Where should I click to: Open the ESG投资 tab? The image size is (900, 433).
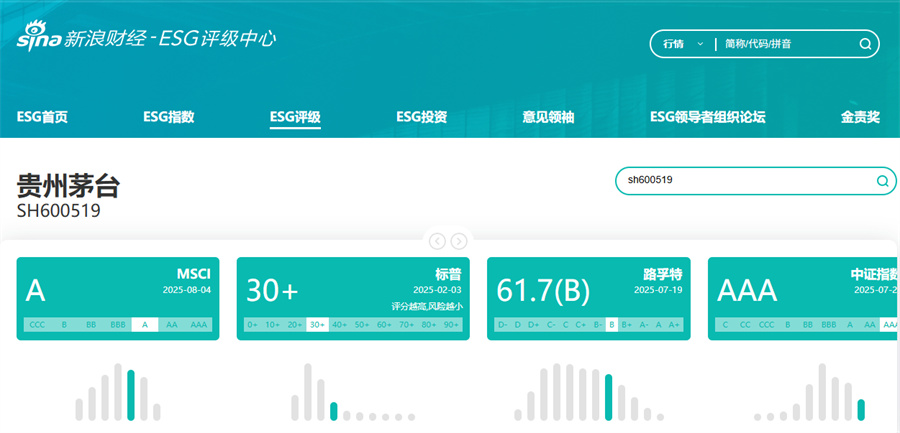[421, 117]
